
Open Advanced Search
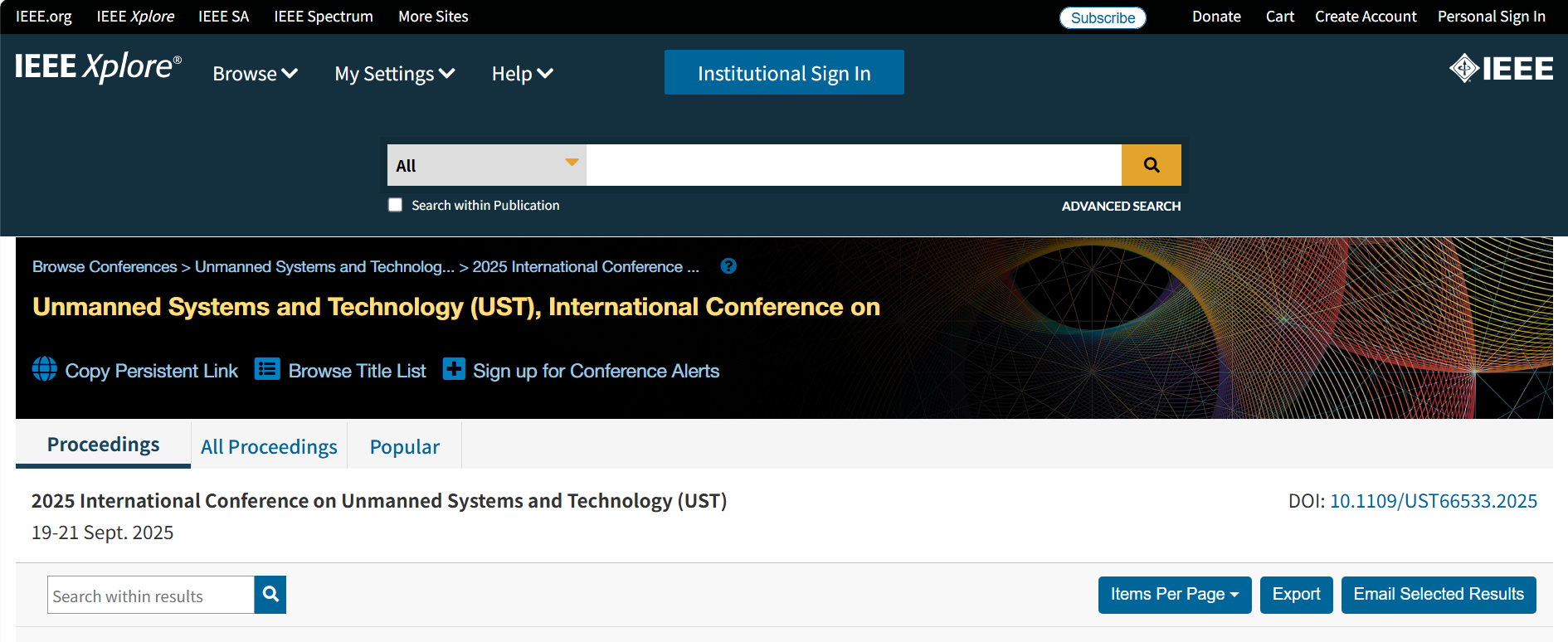1121,206
